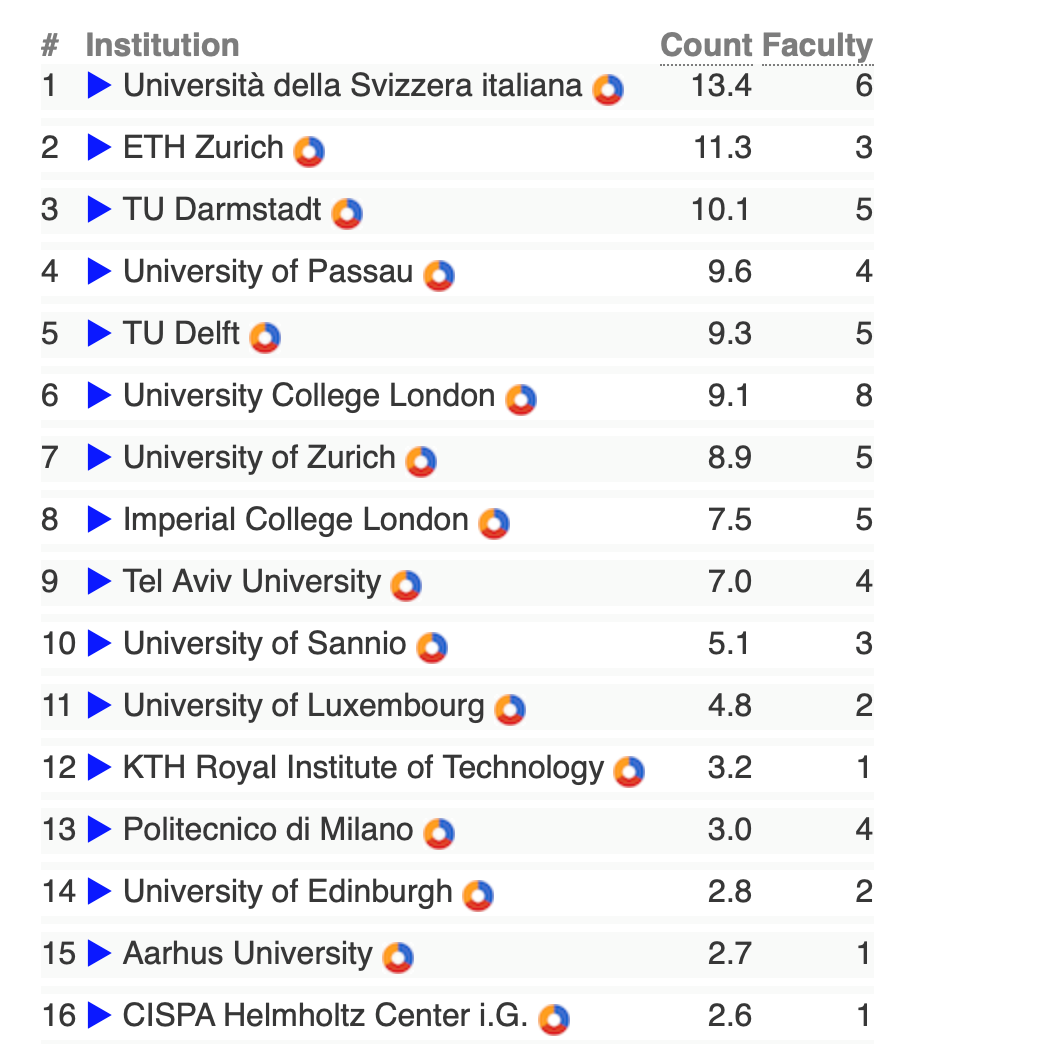The height and width of the screenshot is (1044, 1044).
Task: Expand Università della Svizzera italiana faculty list
Action: (x=99, y=86)
